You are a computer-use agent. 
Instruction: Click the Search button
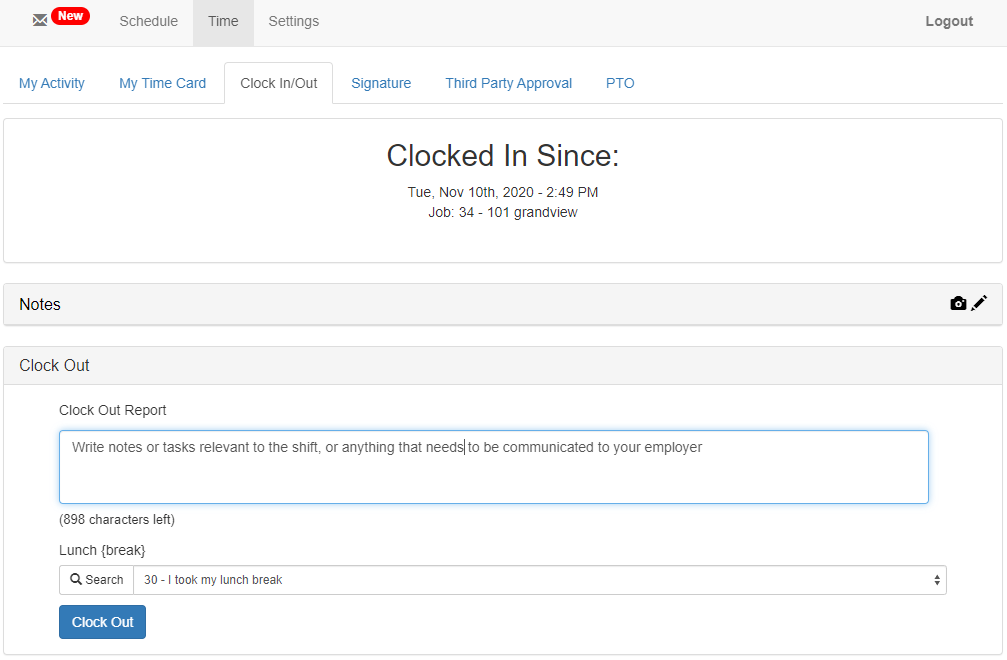tap(96, 580)
